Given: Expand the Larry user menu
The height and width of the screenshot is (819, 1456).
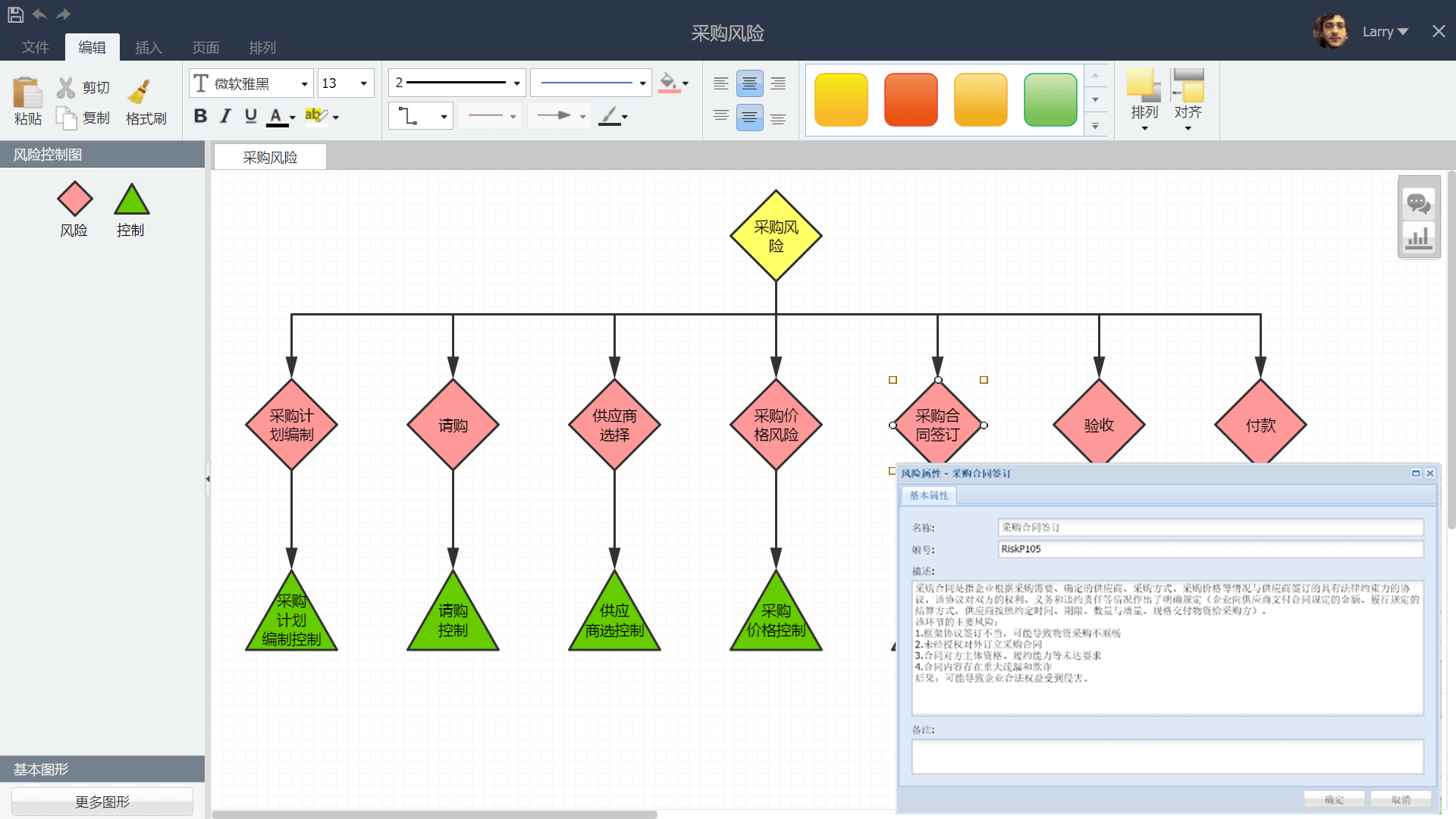Looking at the screenshot, I should click(x=1385, y=32).
